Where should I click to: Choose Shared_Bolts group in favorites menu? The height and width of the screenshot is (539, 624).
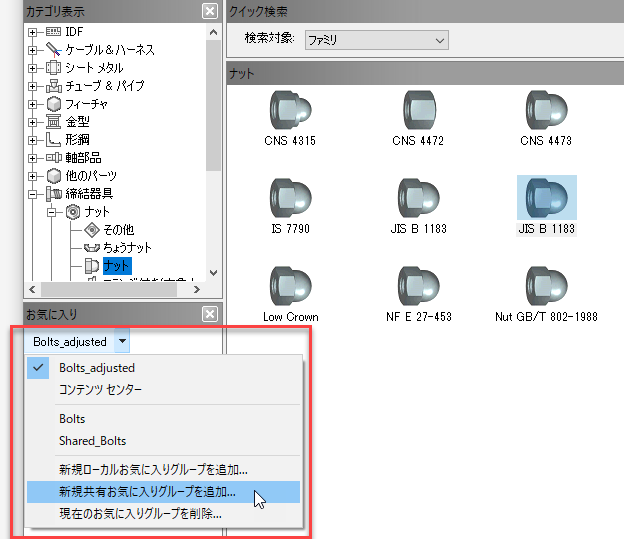click(x=163, y=441)
